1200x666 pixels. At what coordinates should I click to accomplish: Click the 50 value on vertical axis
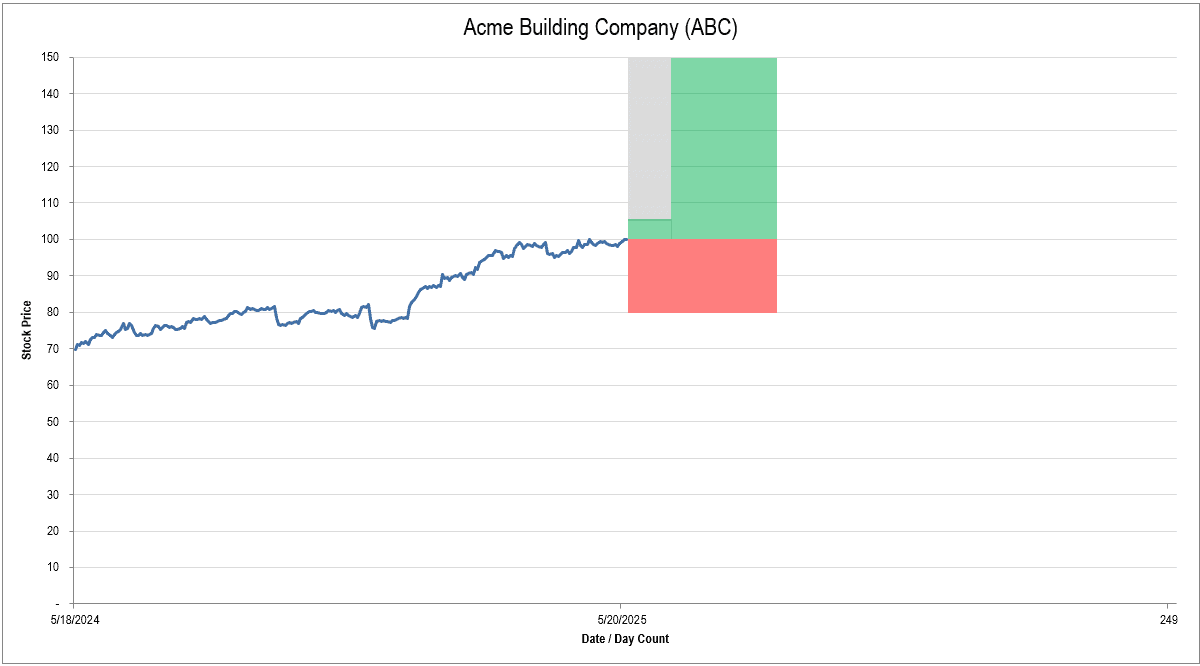click(54, 421)
